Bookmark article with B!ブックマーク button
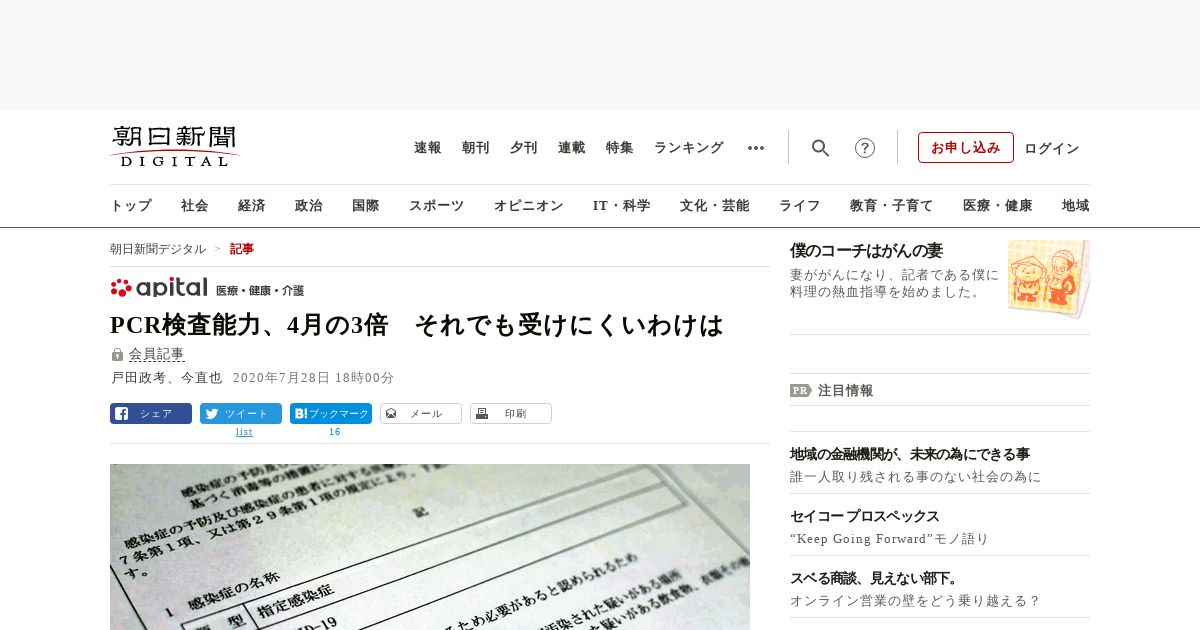Screen dimensions: 1200x630 (331, 414)
